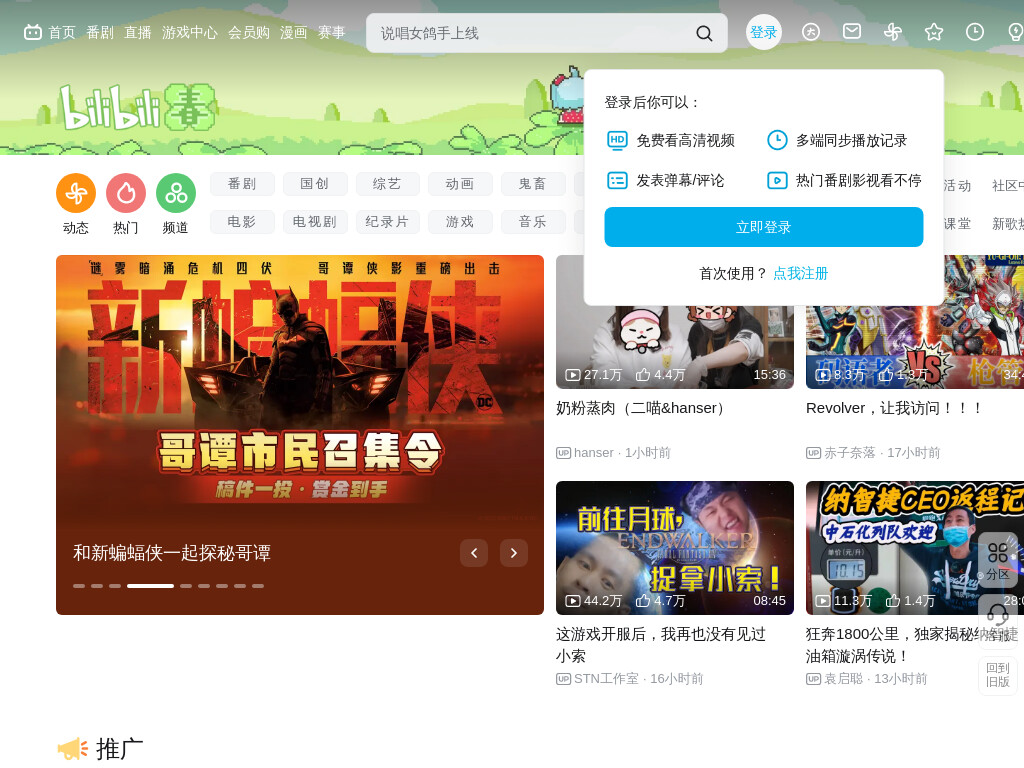Open the messages envelope icon
Screen dimensions: 1024x768
point(852,31)
